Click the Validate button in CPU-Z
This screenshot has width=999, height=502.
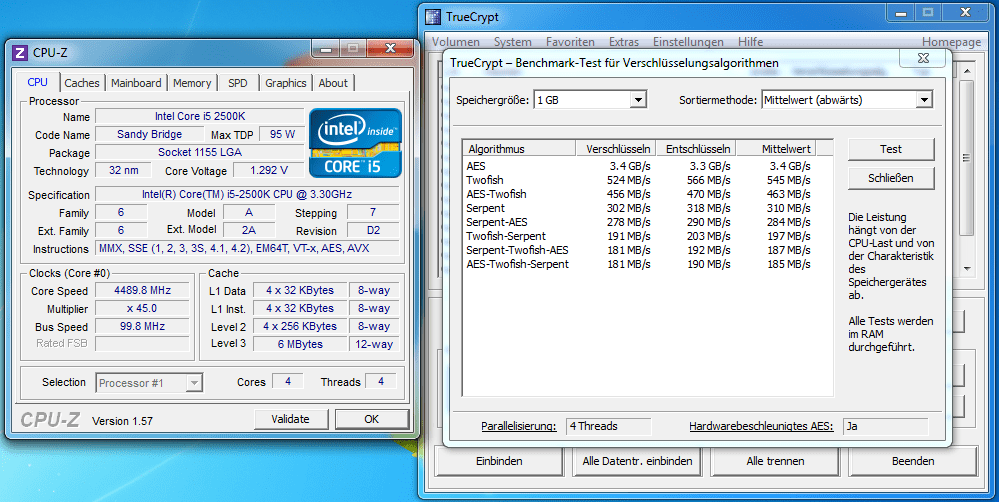coord(291,419)
